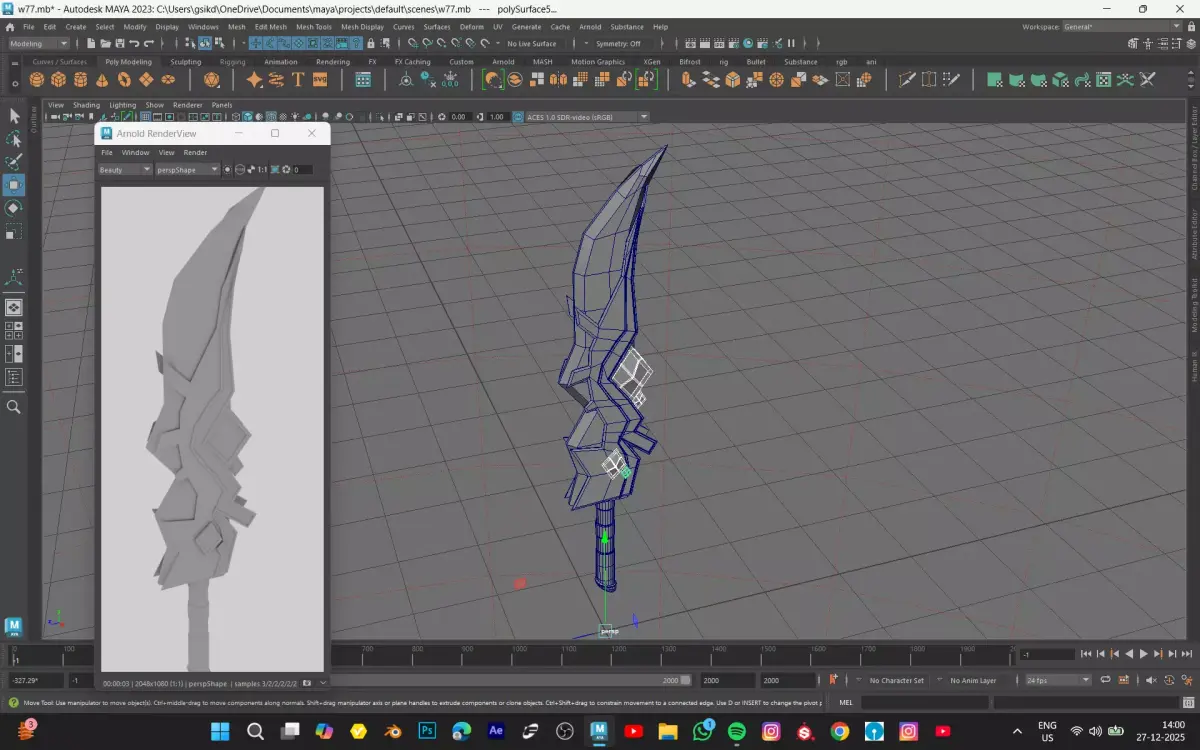This screenshot has height=750, width=1200.
Task: Open the No Character Set dropdown
Action: (895, 680)
